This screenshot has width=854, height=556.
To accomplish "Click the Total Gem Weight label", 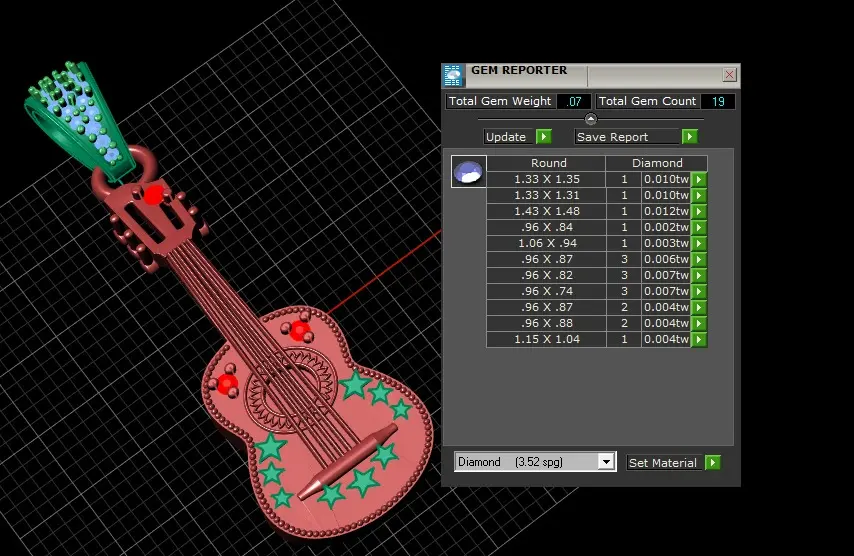I will (x=500, y=101).
